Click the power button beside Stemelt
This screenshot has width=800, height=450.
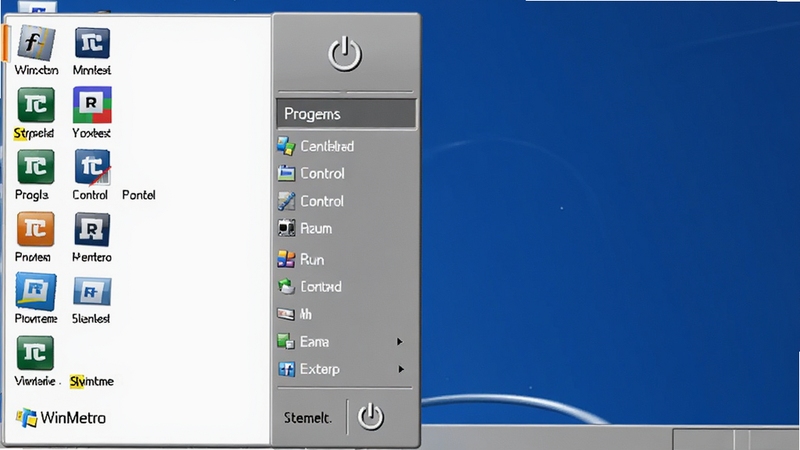(370, 417)
